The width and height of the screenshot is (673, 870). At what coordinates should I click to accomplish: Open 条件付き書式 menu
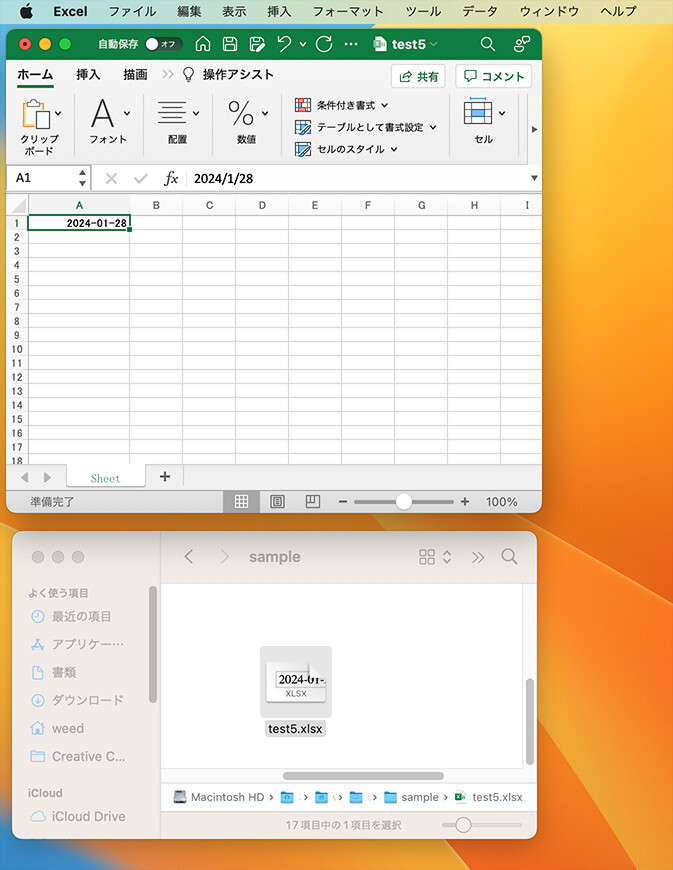click(341, 105)
